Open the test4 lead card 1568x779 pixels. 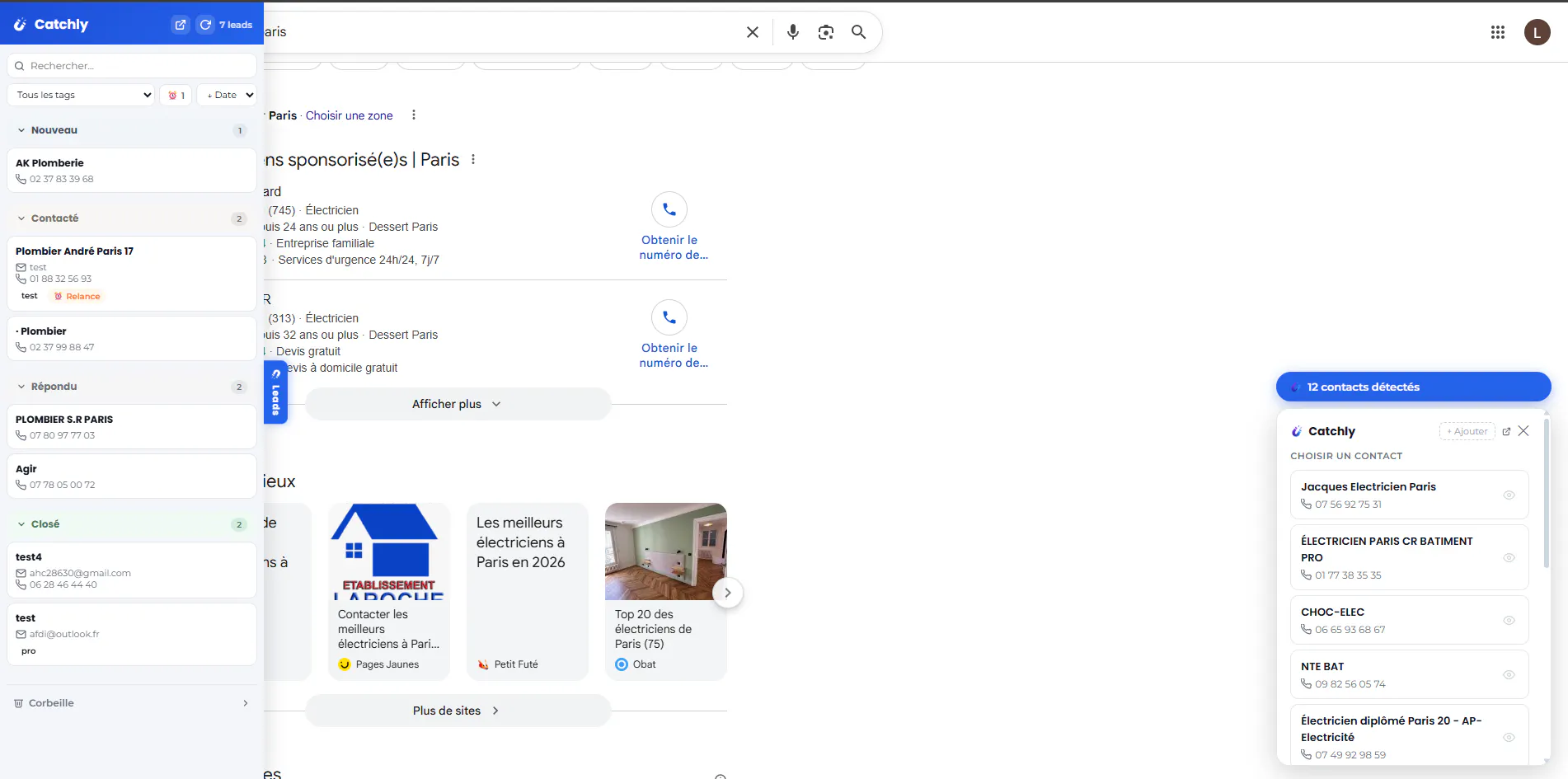click(132, 570)
